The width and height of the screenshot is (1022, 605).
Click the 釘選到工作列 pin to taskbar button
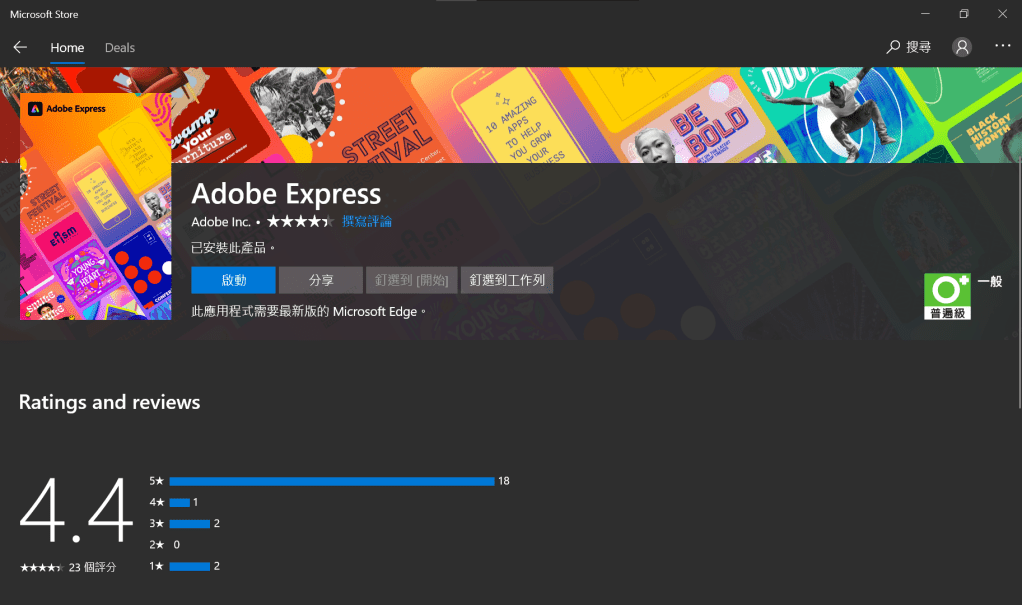click(x=508, y=280)
